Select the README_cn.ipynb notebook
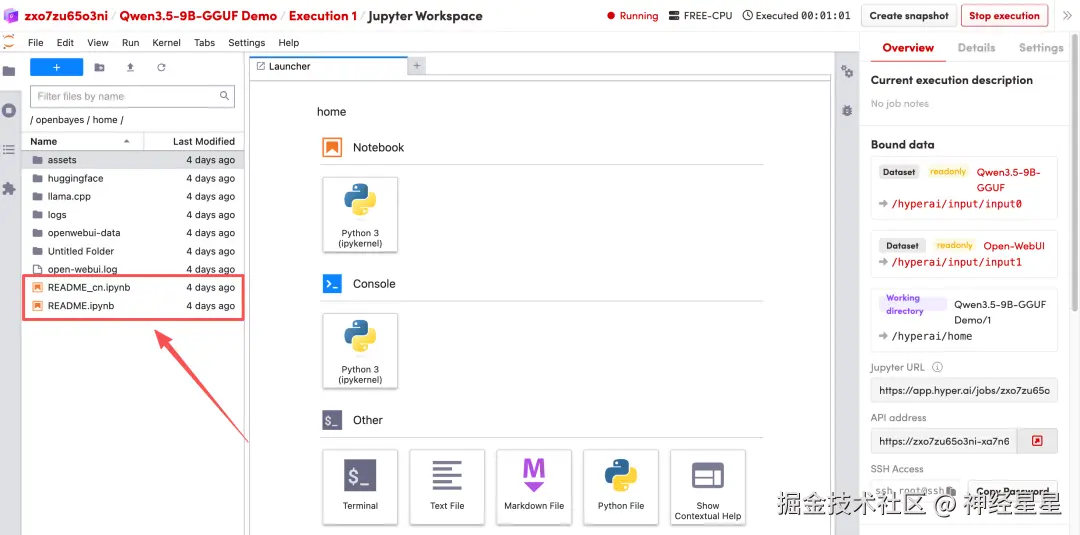Viewport: 1080px width, 535px height. pyautogui.click(x=133, y=288)
